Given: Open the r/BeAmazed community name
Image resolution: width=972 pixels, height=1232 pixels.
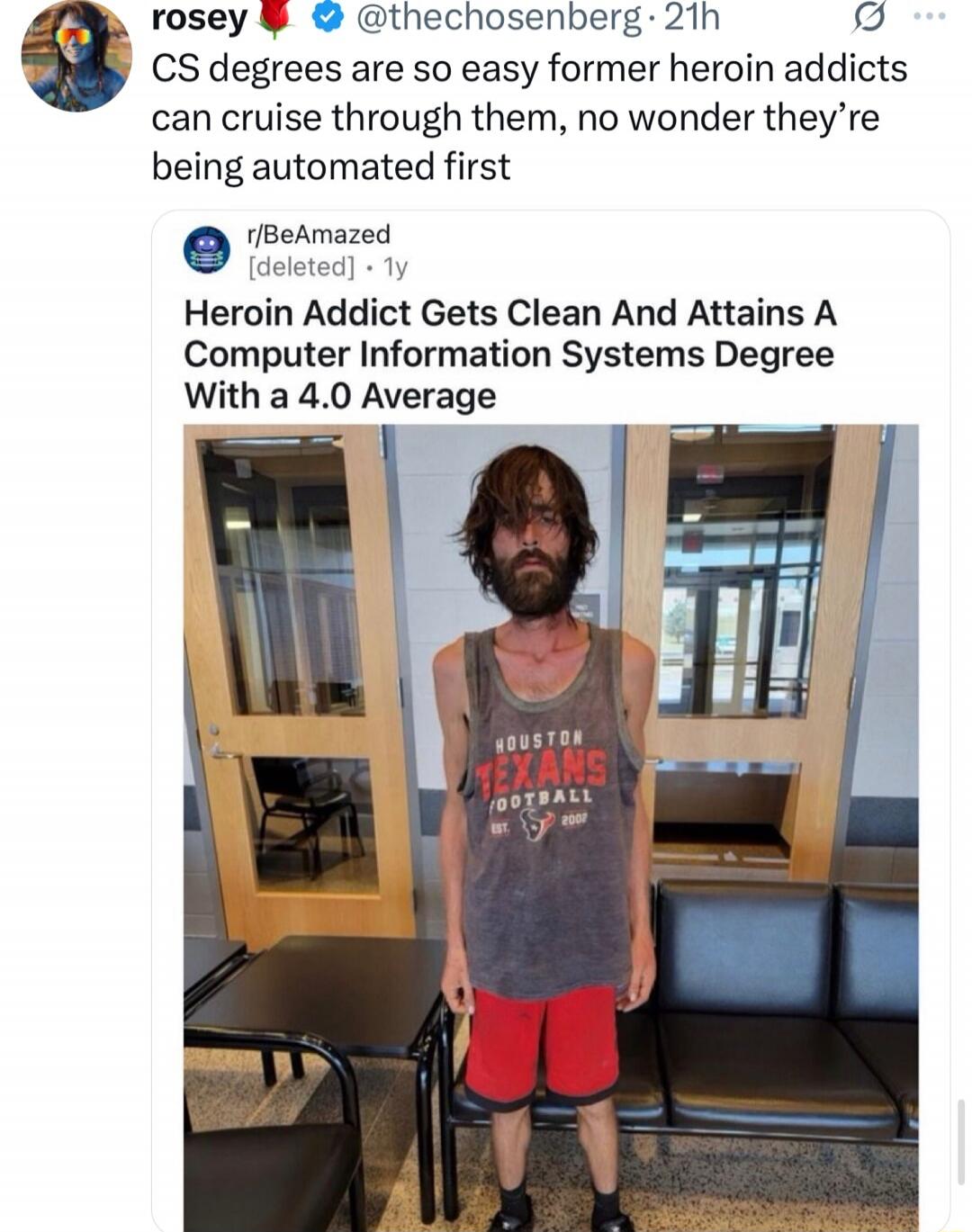Looking at the screenshot, I should pyautogui.click(x=319, y=234).
